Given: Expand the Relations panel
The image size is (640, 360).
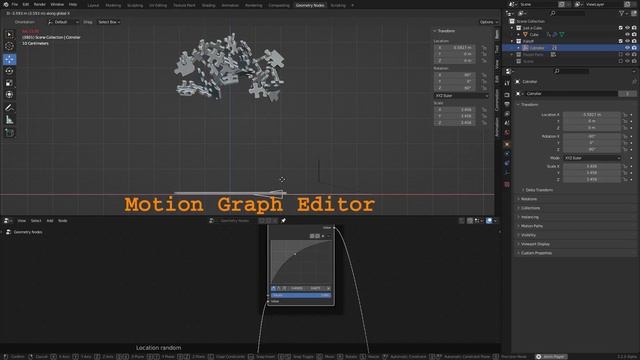Looking at the screenshot, I should click(528, 199).
